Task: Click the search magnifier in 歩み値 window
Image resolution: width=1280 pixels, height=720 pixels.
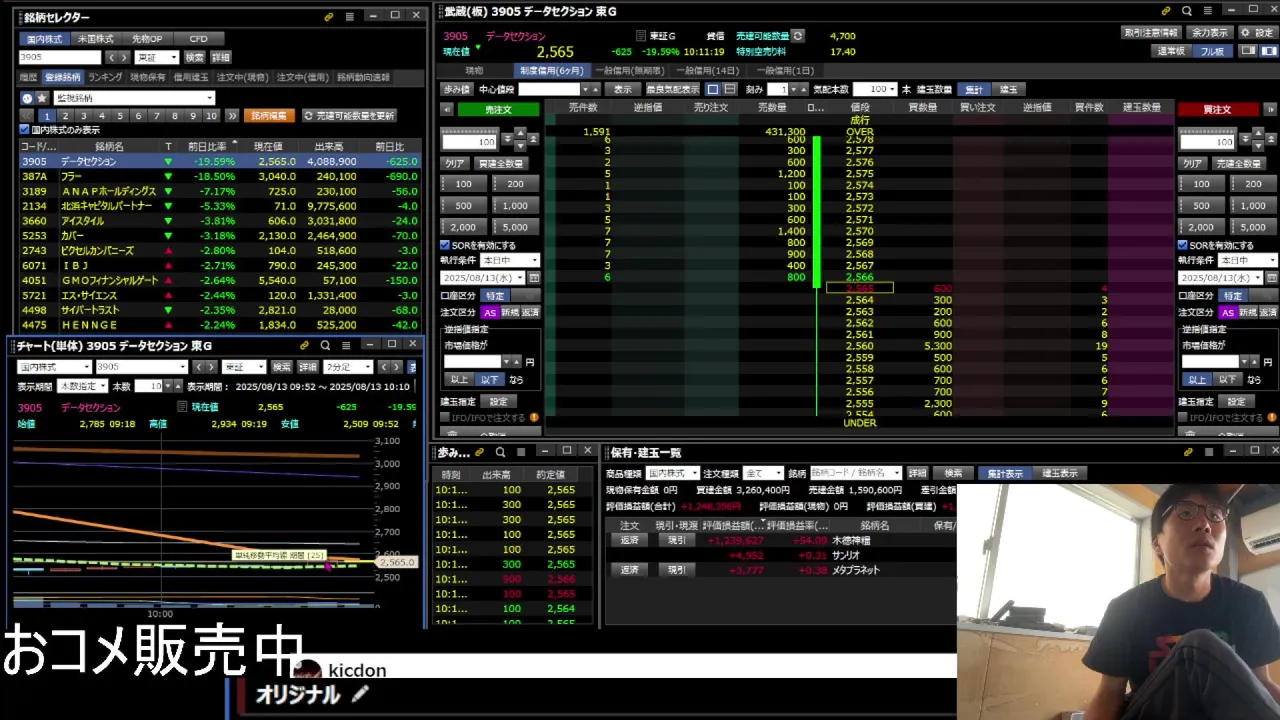Action: (x=500, y=452)
